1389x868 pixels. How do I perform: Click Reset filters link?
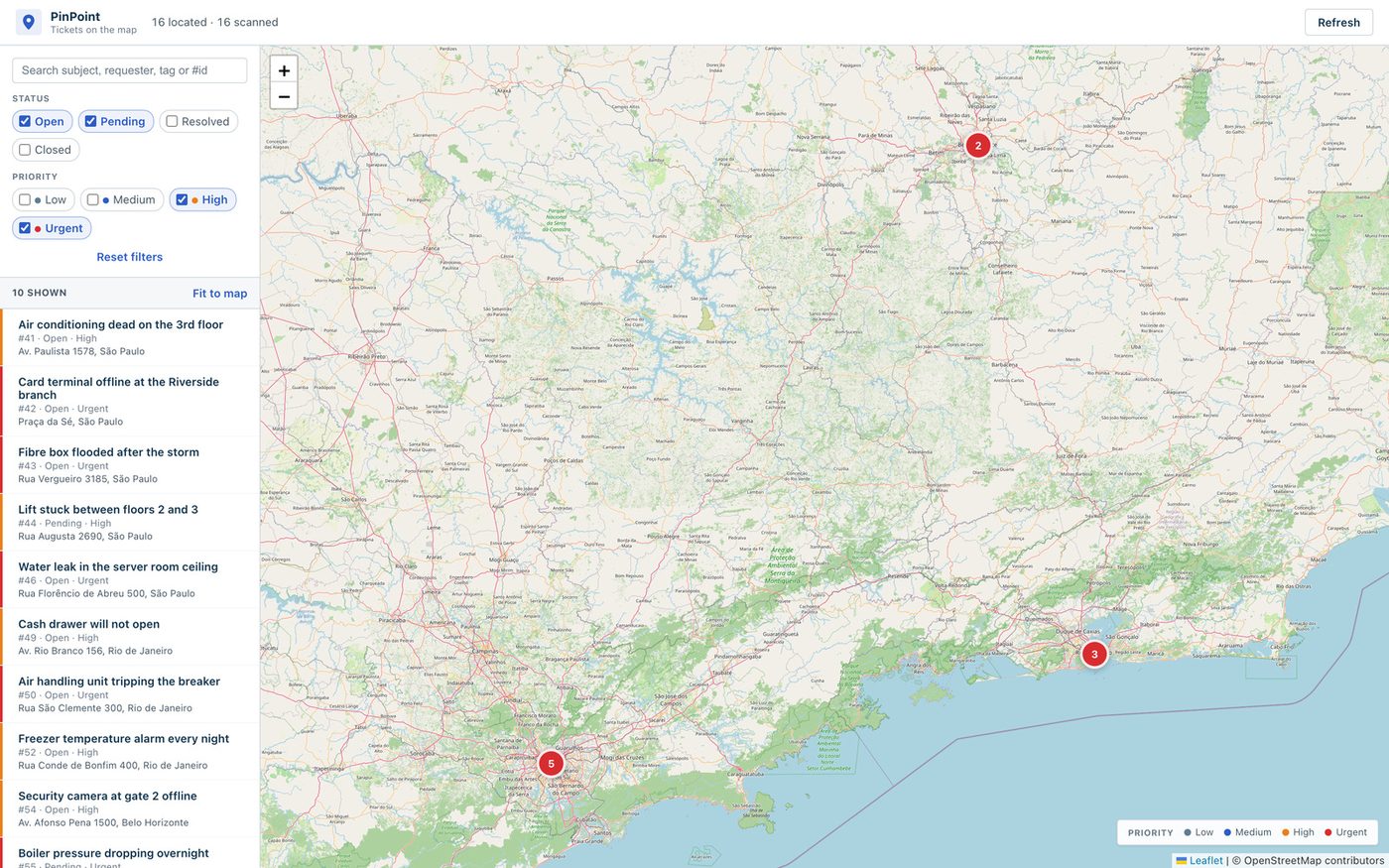130,257
